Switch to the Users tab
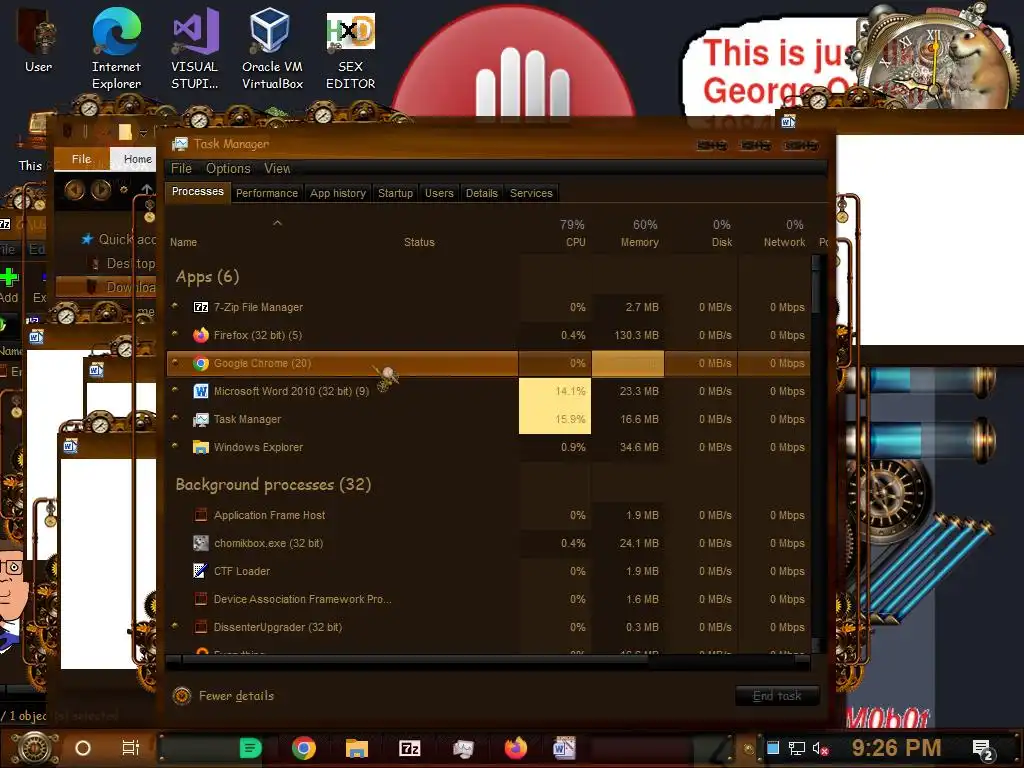Viewport: 1024px width, 768px height. [439, 193]
